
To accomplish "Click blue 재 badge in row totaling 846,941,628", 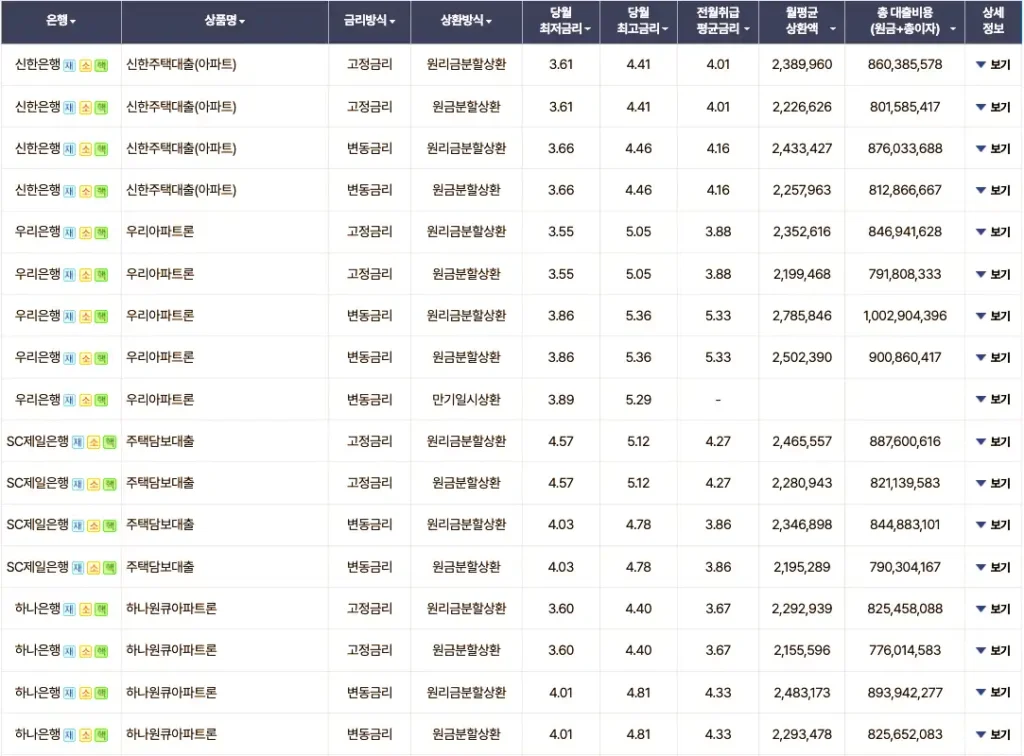I will pyautogui.click(x=69, y=233).
